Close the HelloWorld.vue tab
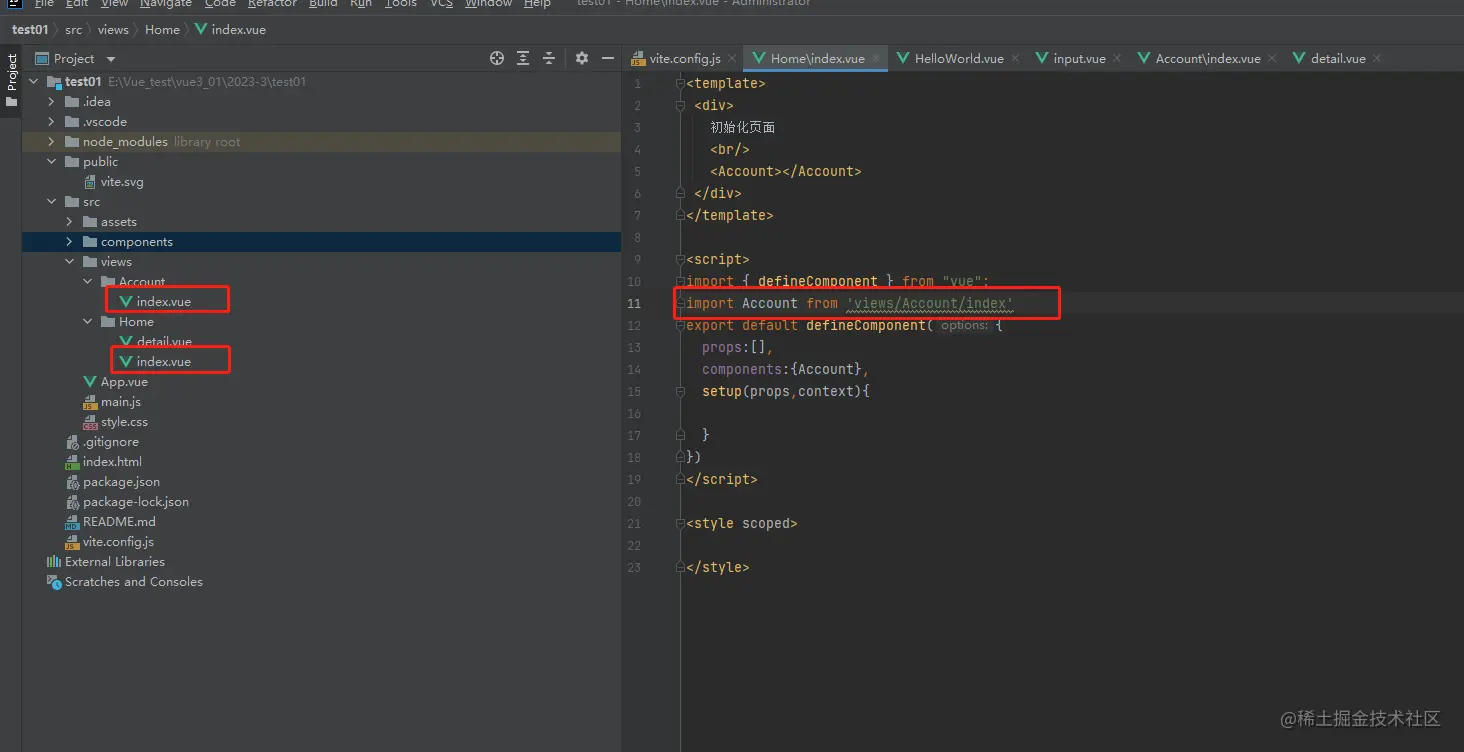This screenshot has width=1464, height=752. coord(1015,59)
